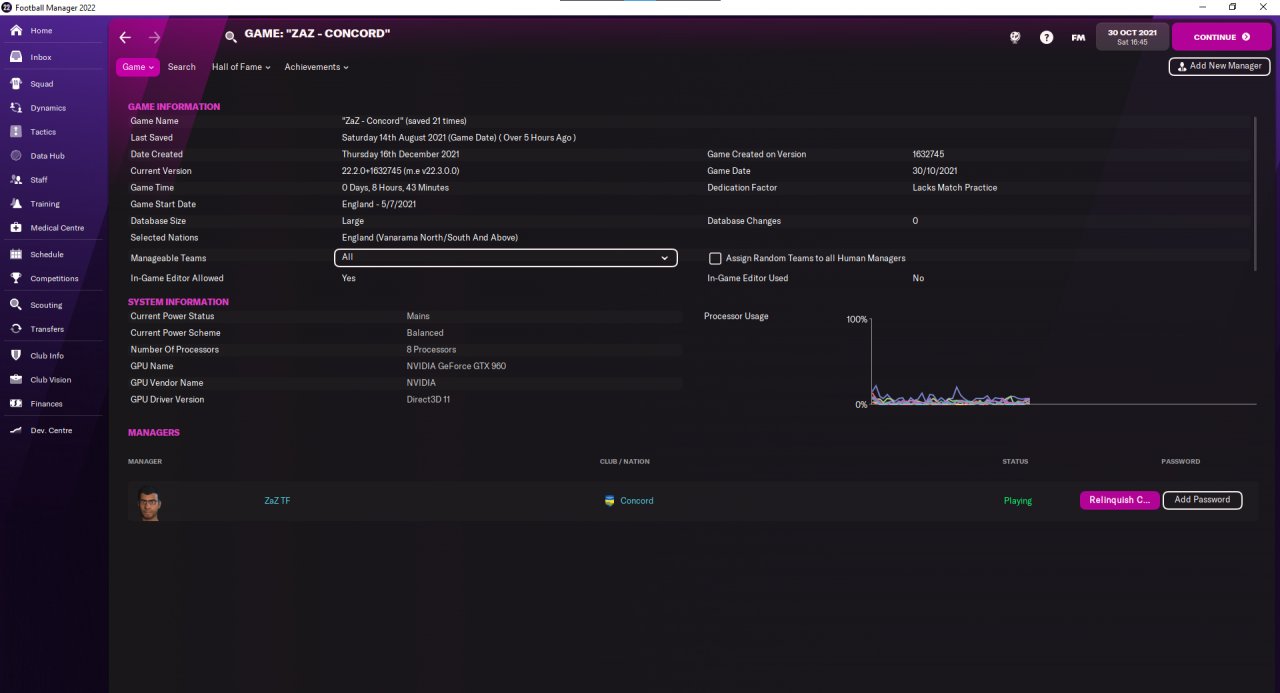
Task: Click the Game Information scrollbar
Action: point(1256,192)
